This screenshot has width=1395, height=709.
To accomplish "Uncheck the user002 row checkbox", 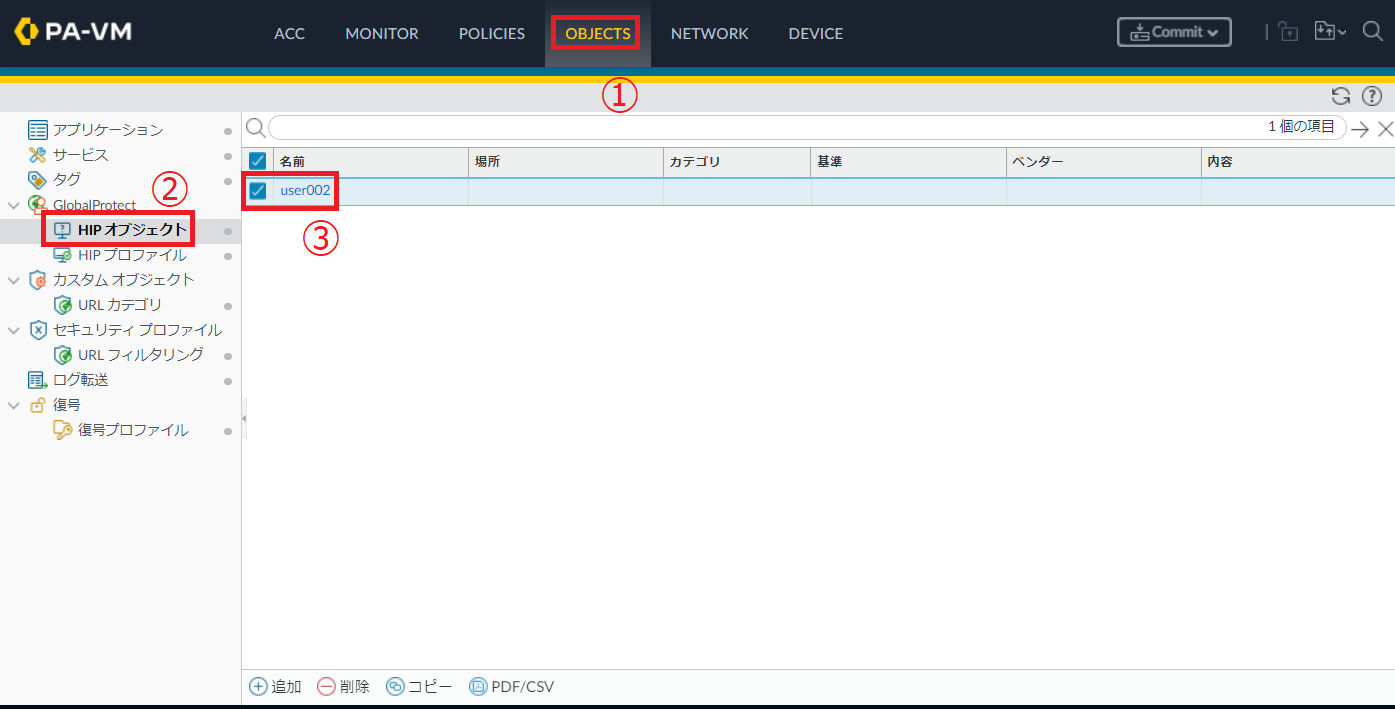I will (x=257, y=191).
